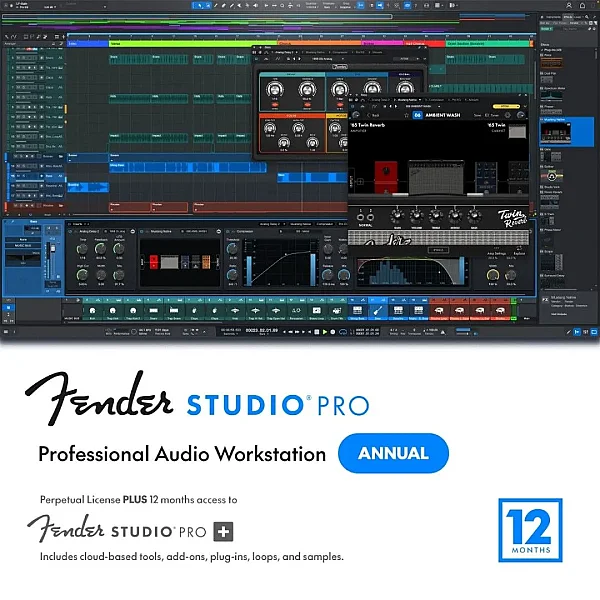The width and height of the screenshot is (600, 600).
Task: Click the plus Add Tracks icon above track list
Action: click(x=64, y=37)
